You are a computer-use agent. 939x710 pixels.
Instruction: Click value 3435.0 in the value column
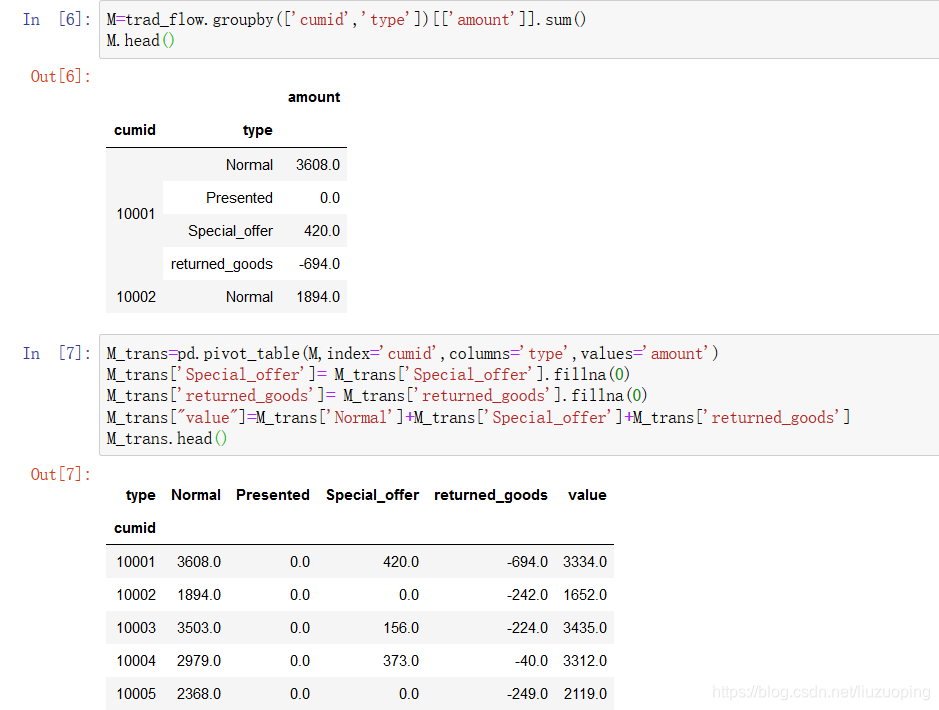(x=584, y=628)
